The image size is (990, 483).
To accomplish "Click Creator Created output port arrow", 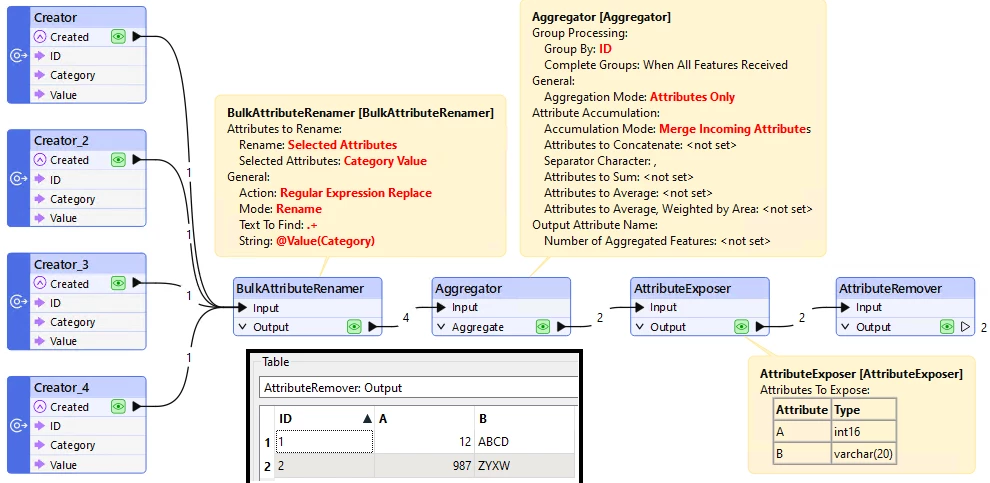I will [x=137, y=37].
